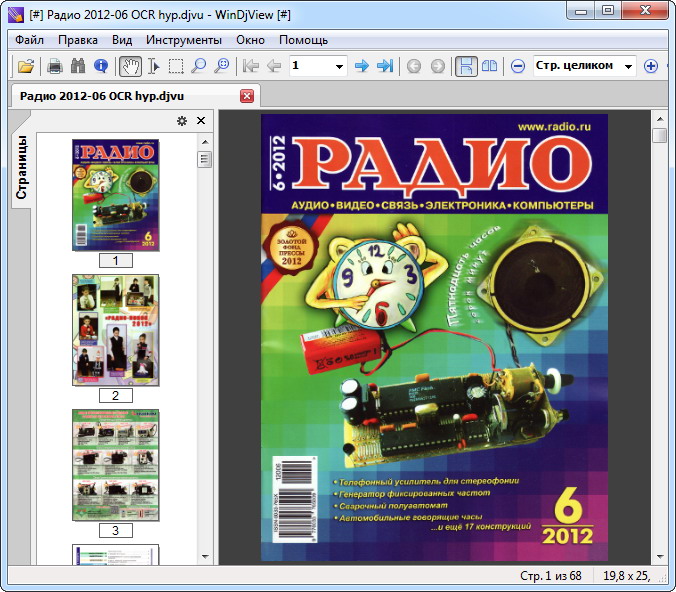Go to the next page

pos(362,66)
